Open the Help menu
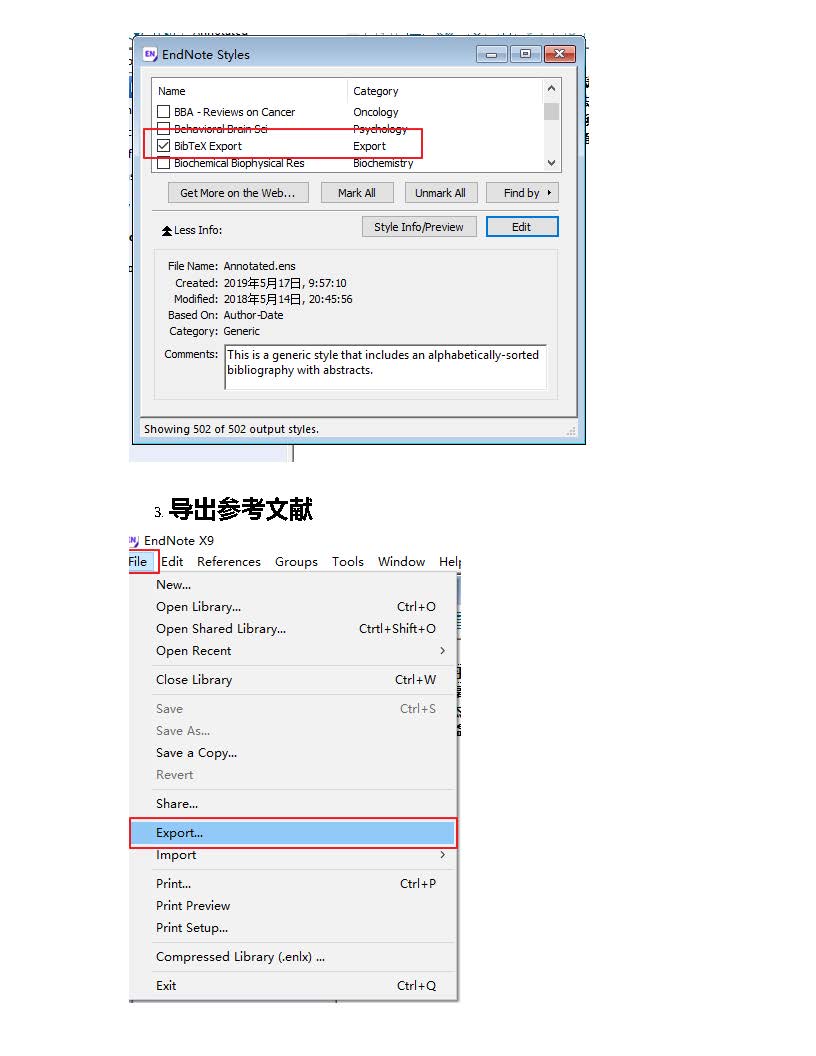816x1056 pixels. click(450, 562)
